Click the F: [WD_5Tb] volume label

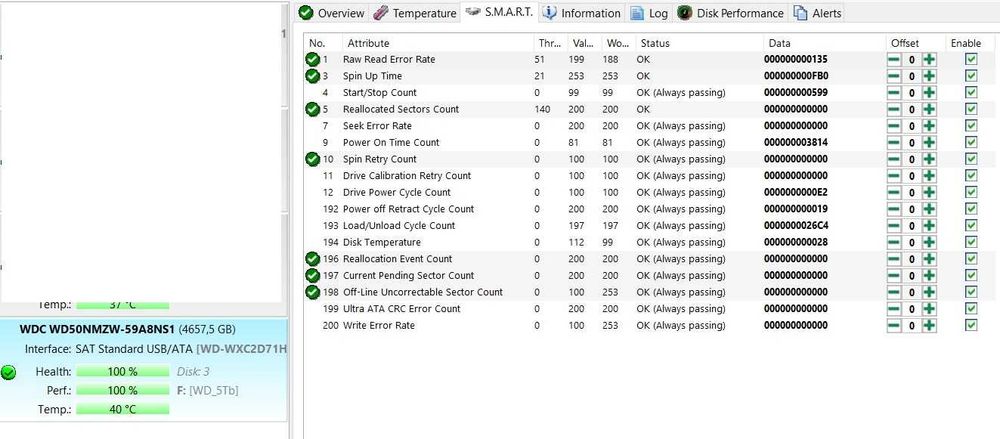tap(208, 390)
